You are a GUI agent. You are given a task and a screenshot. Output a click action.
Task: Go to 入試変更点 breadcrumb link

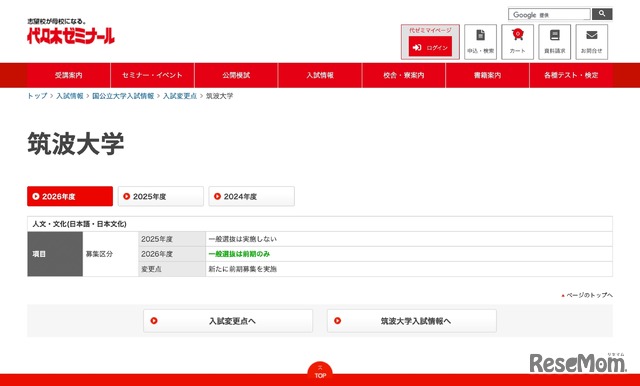[x=180, y=96]
